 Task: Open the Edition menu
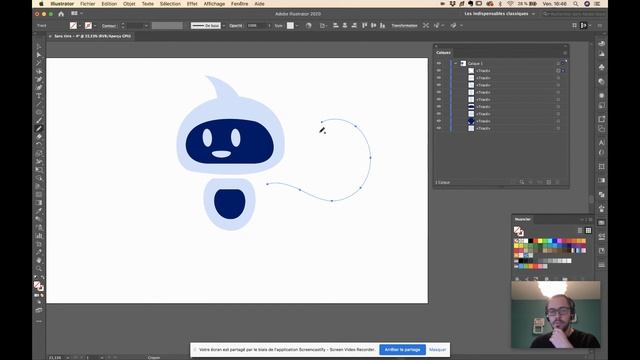109,4
